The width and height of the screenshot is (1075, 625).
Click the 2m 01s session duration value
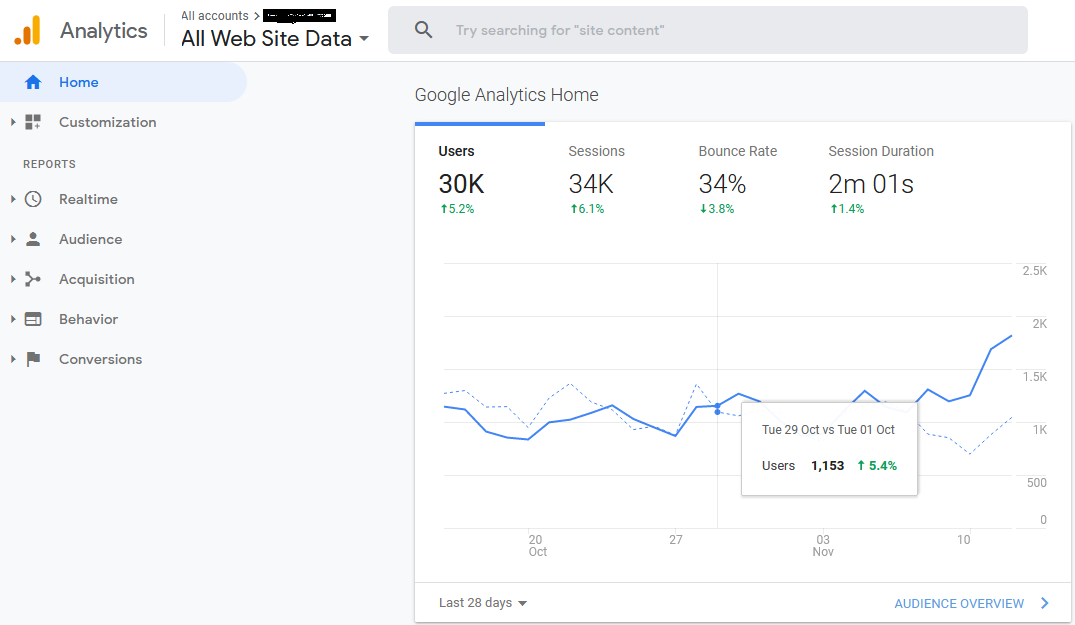(x=871, y=184)
